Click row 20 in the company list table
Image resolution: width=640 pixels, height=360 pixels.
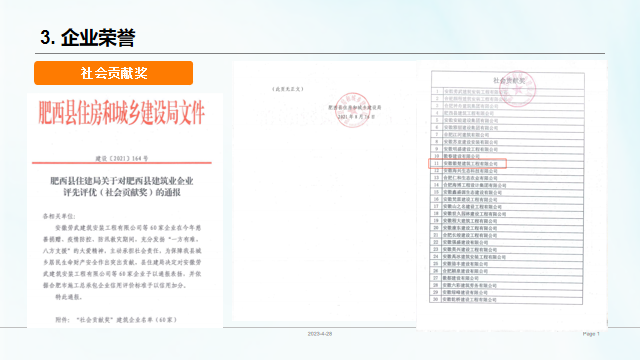(x=507, y=228)
